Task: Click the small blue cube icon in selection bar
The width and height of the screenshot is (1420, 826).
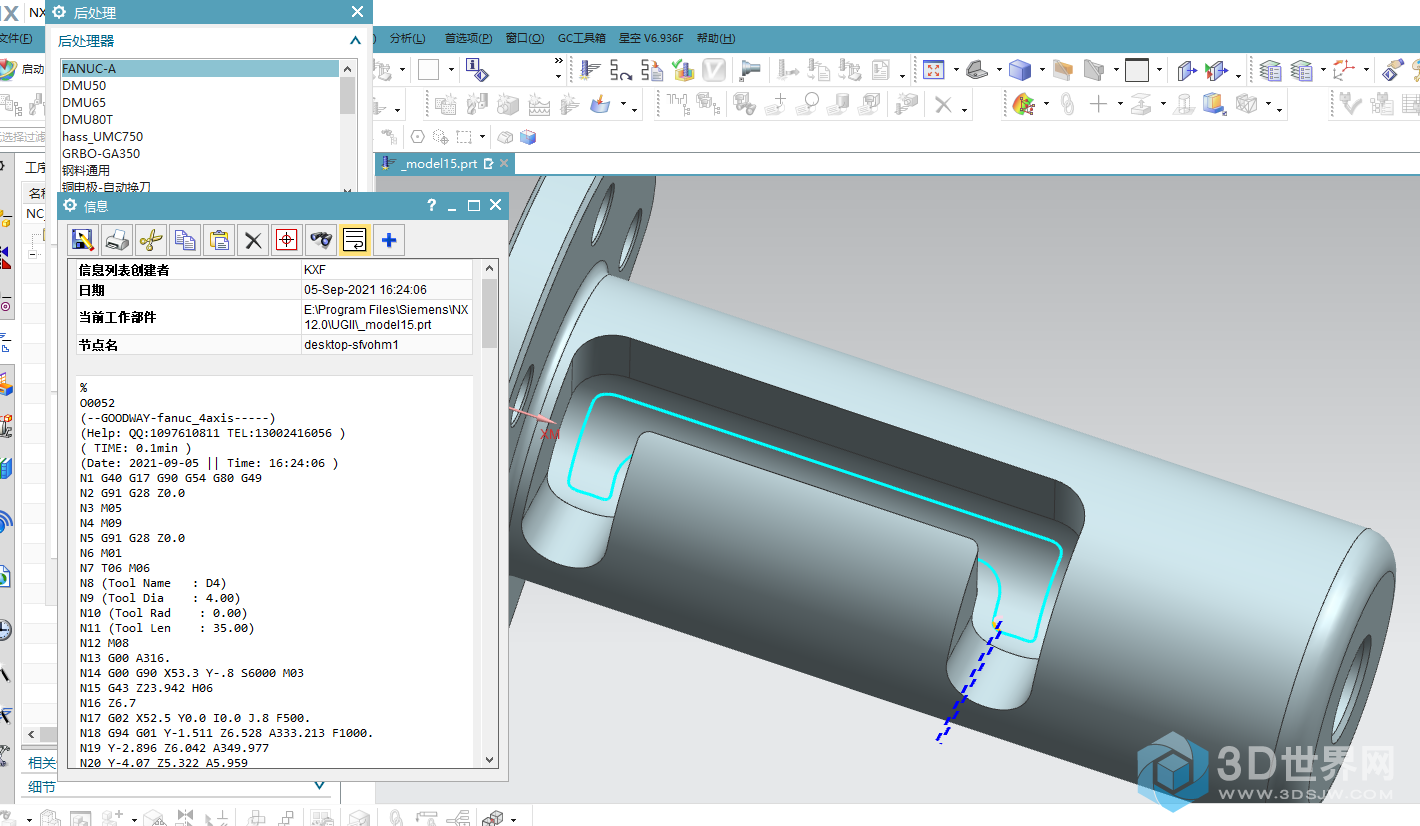Action: click(527, 137)
